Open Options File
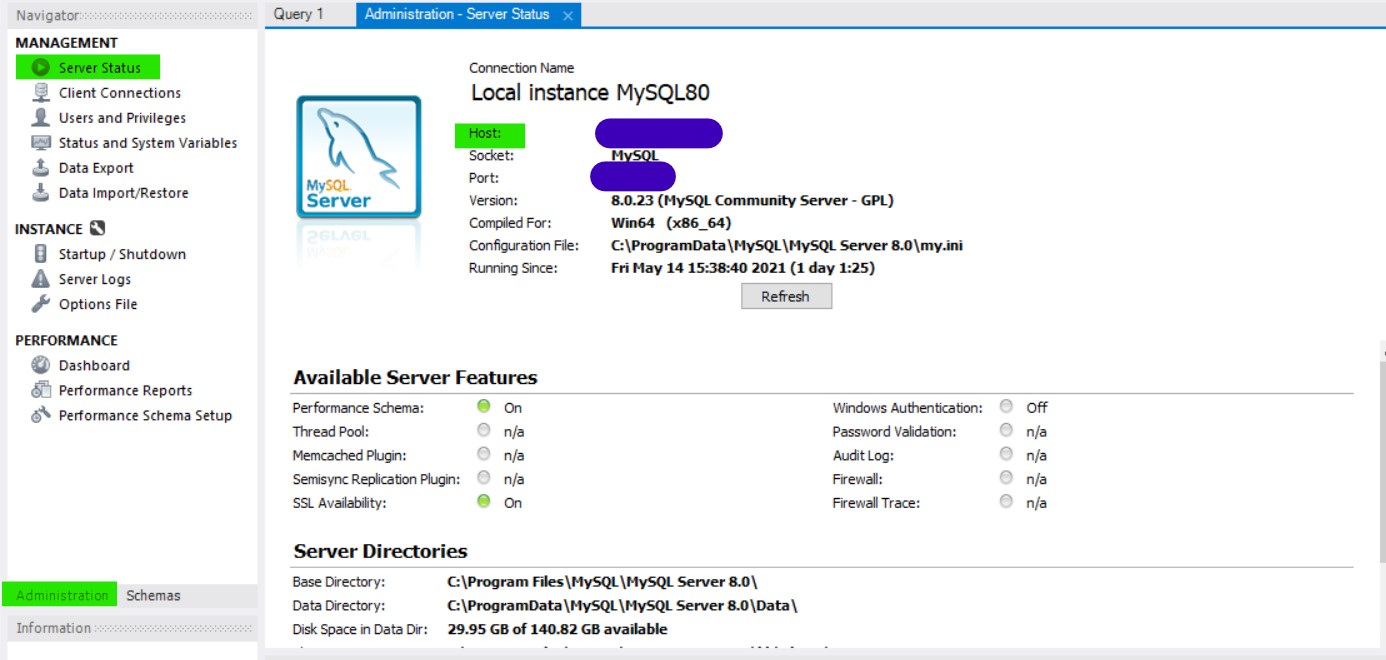The height and width of the screenshot is (660, 1386). [x=98, y=304]
